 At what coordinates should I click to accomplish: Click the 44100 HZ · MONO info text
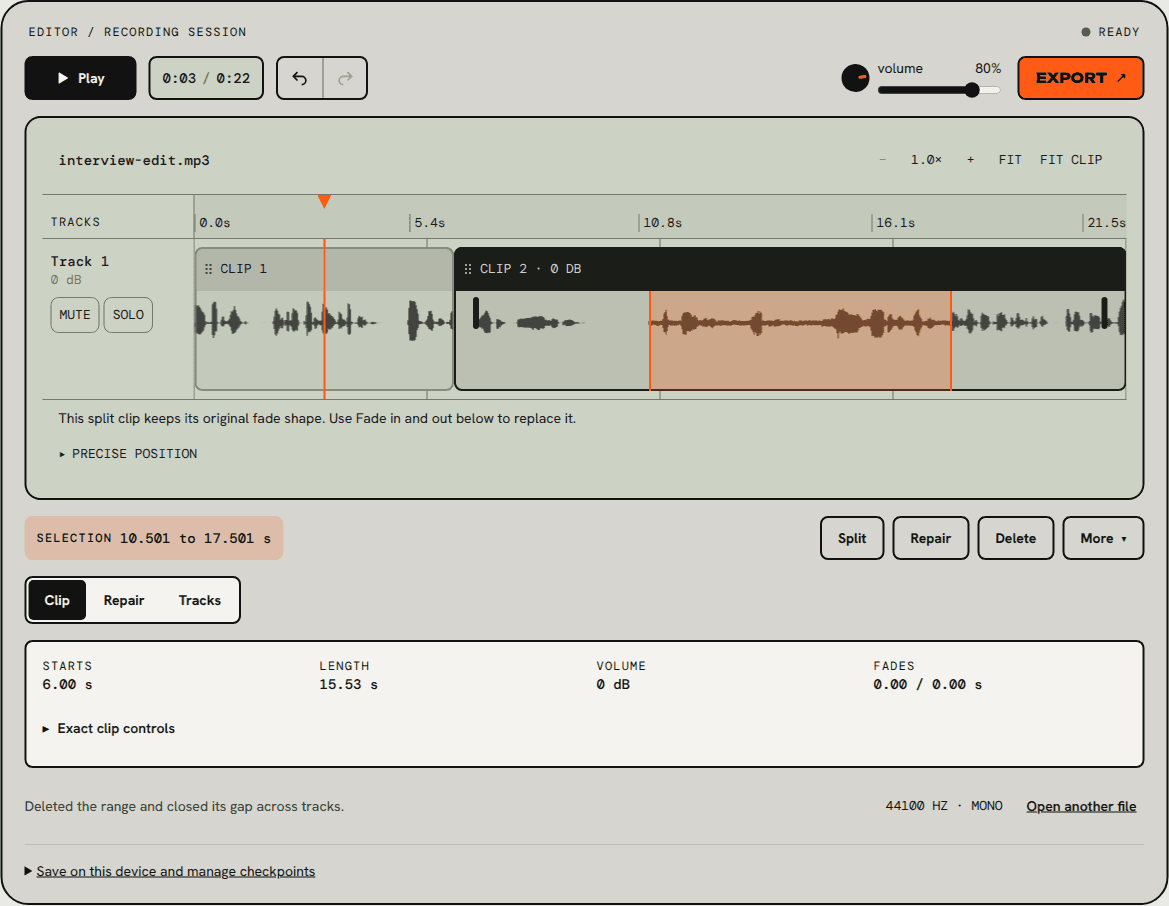(x=944, y=806)
